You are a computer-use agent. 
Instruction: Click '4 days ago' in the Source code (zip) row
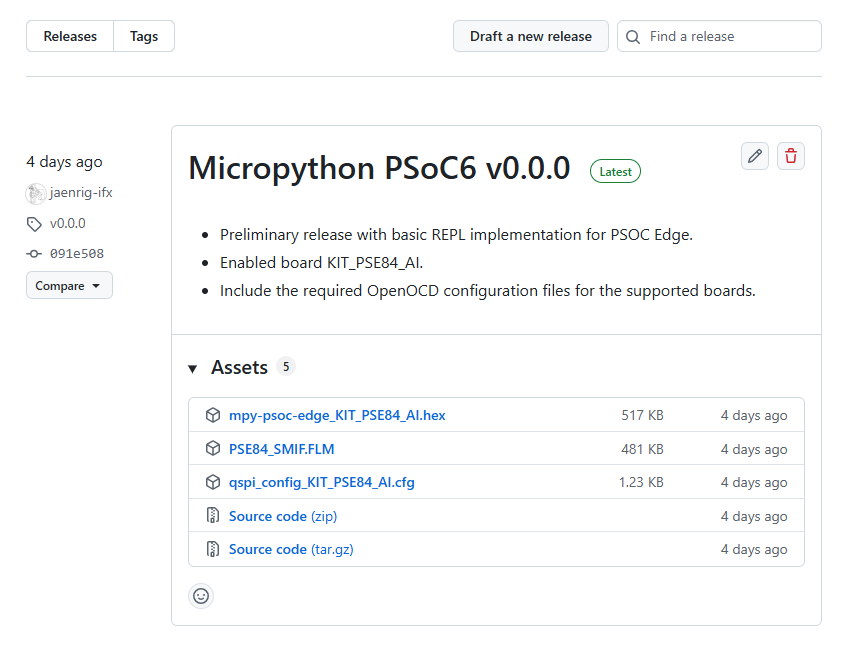[x=754, y=516]
